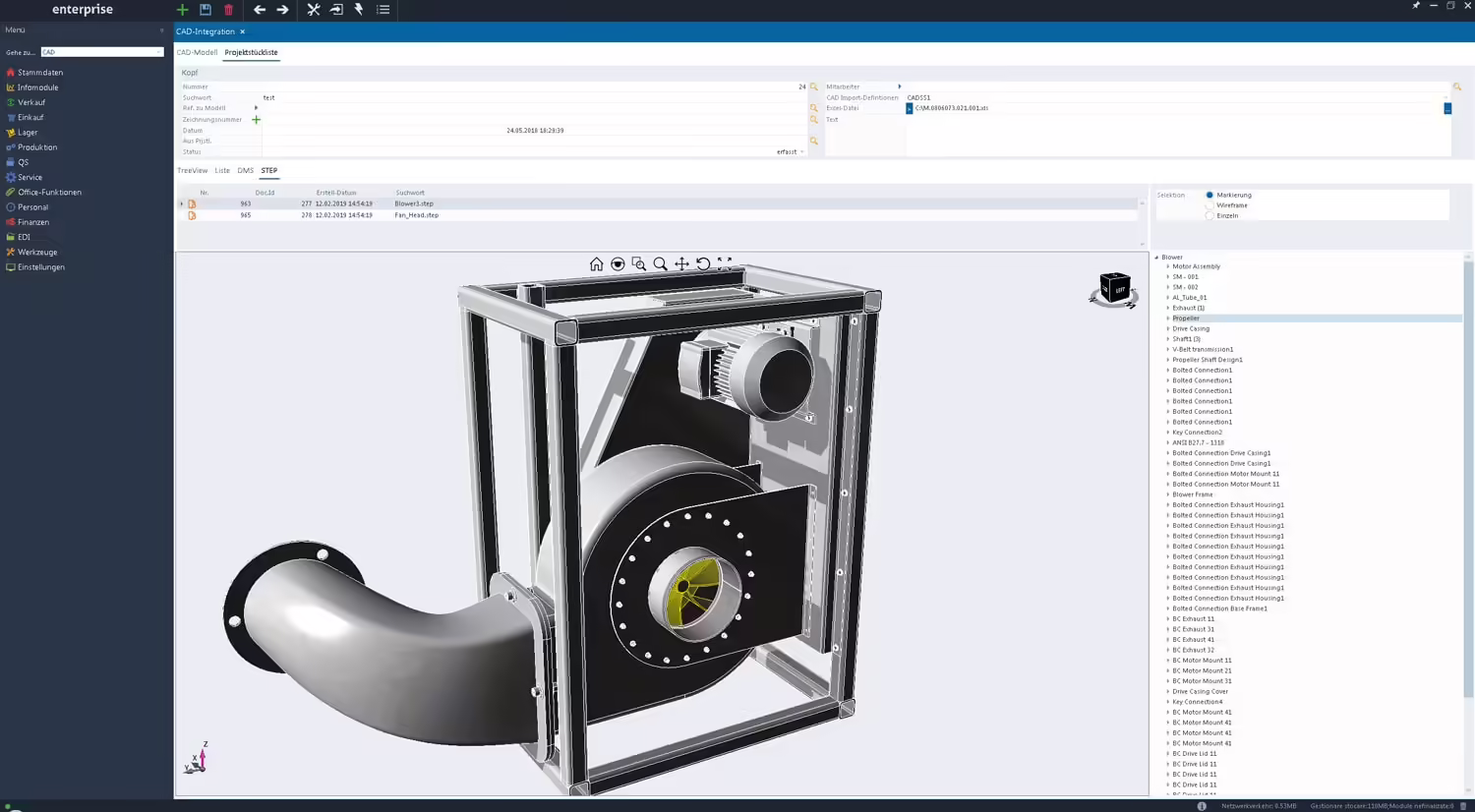1475x812 pixels.
Task: Select the Markierung radio button
Action: point(1209,195)
